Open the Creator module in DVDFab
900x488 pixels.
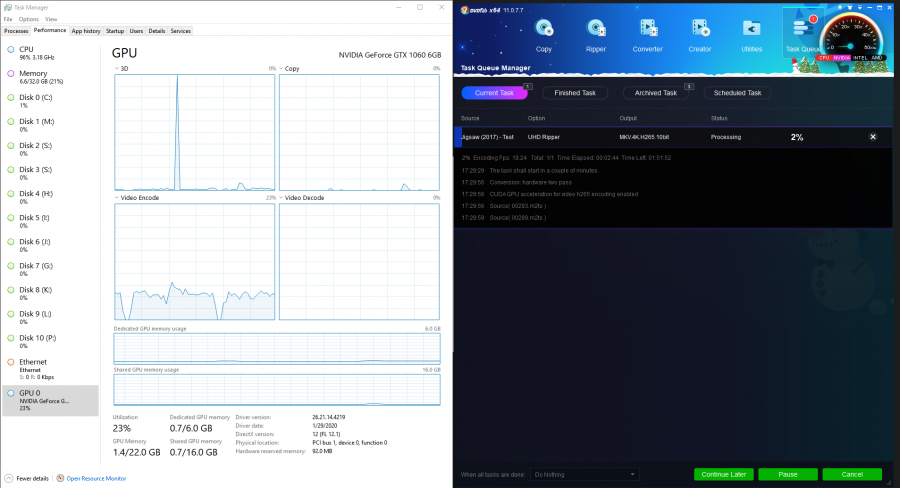[x=700, y=36]
